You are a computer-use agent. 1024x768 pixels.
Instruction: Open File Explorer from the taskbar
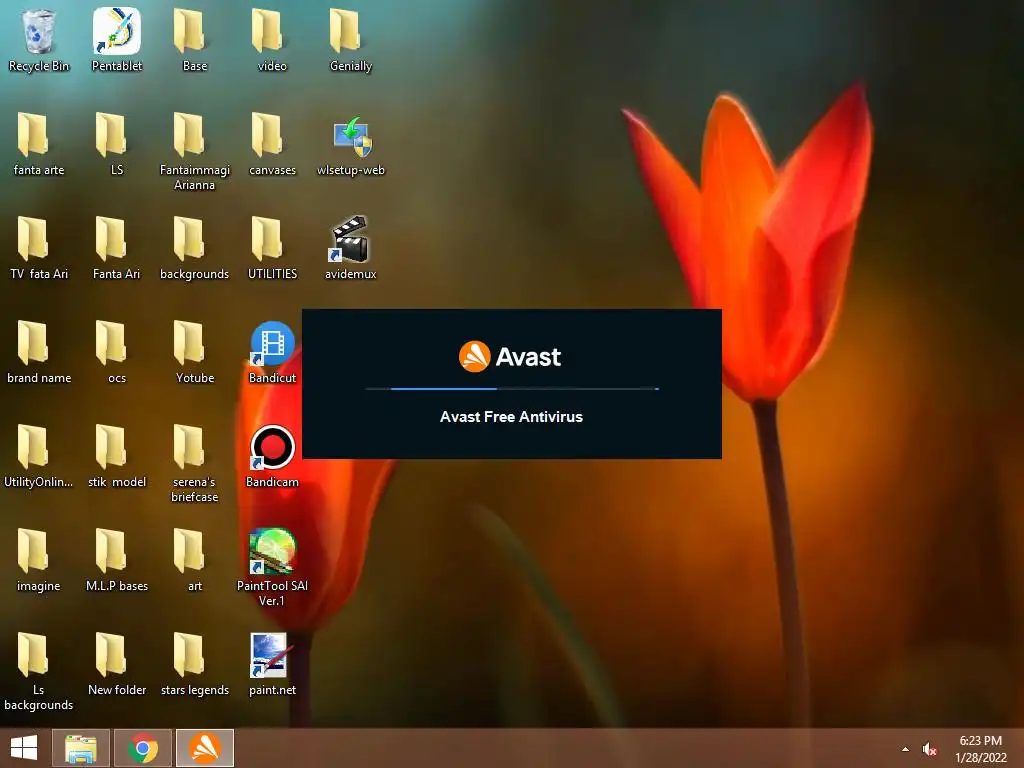coord(81,748)
